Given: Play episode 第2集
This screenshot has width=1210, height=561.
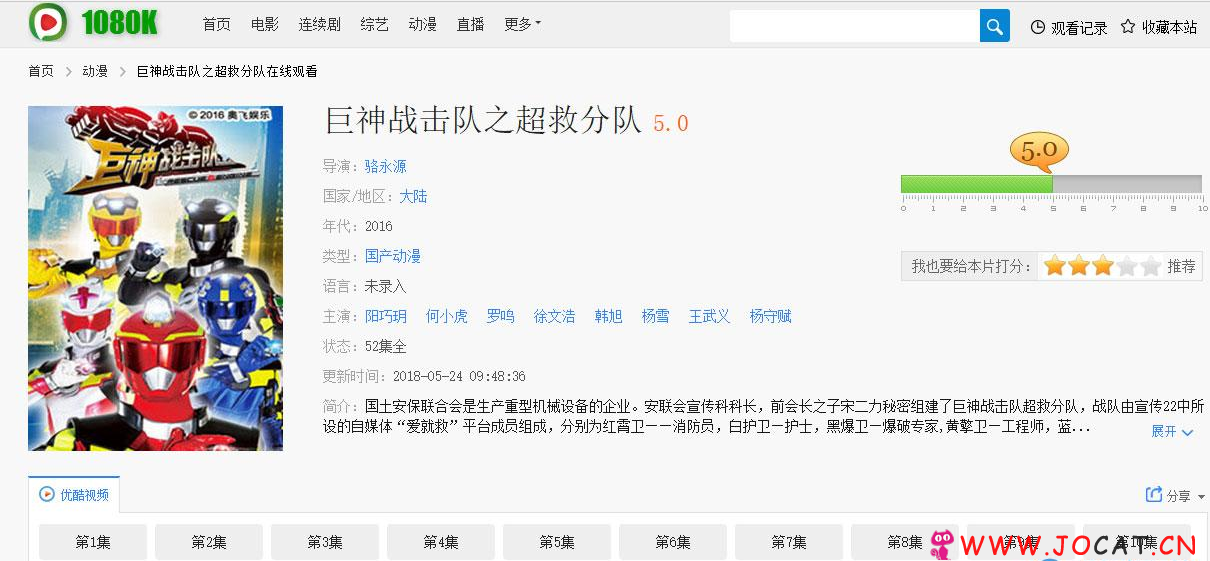Looking at the screenshot, I should pos(209,542).
